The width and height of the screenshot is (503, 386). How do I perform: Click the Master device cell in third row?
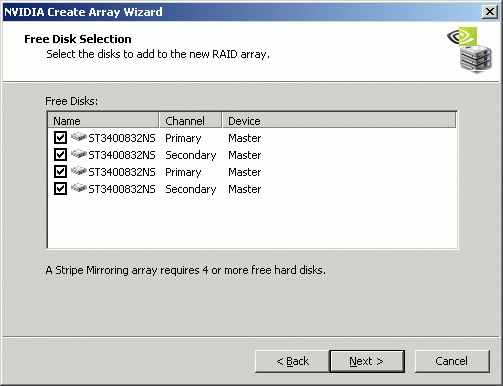pyautogui.click(x=245, y=172)
